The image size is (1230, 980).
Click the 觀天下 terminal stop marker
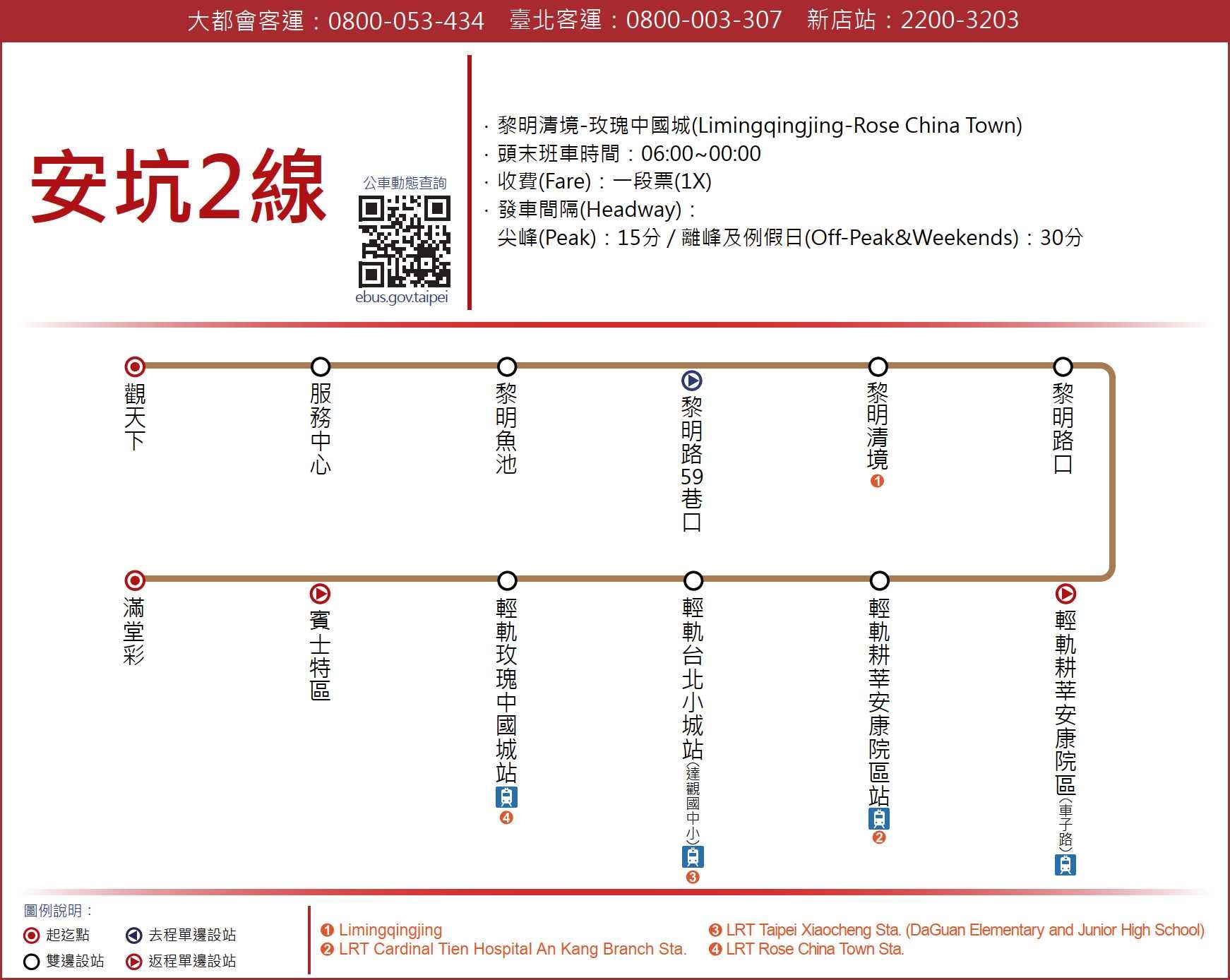click(x=135, y=366)
